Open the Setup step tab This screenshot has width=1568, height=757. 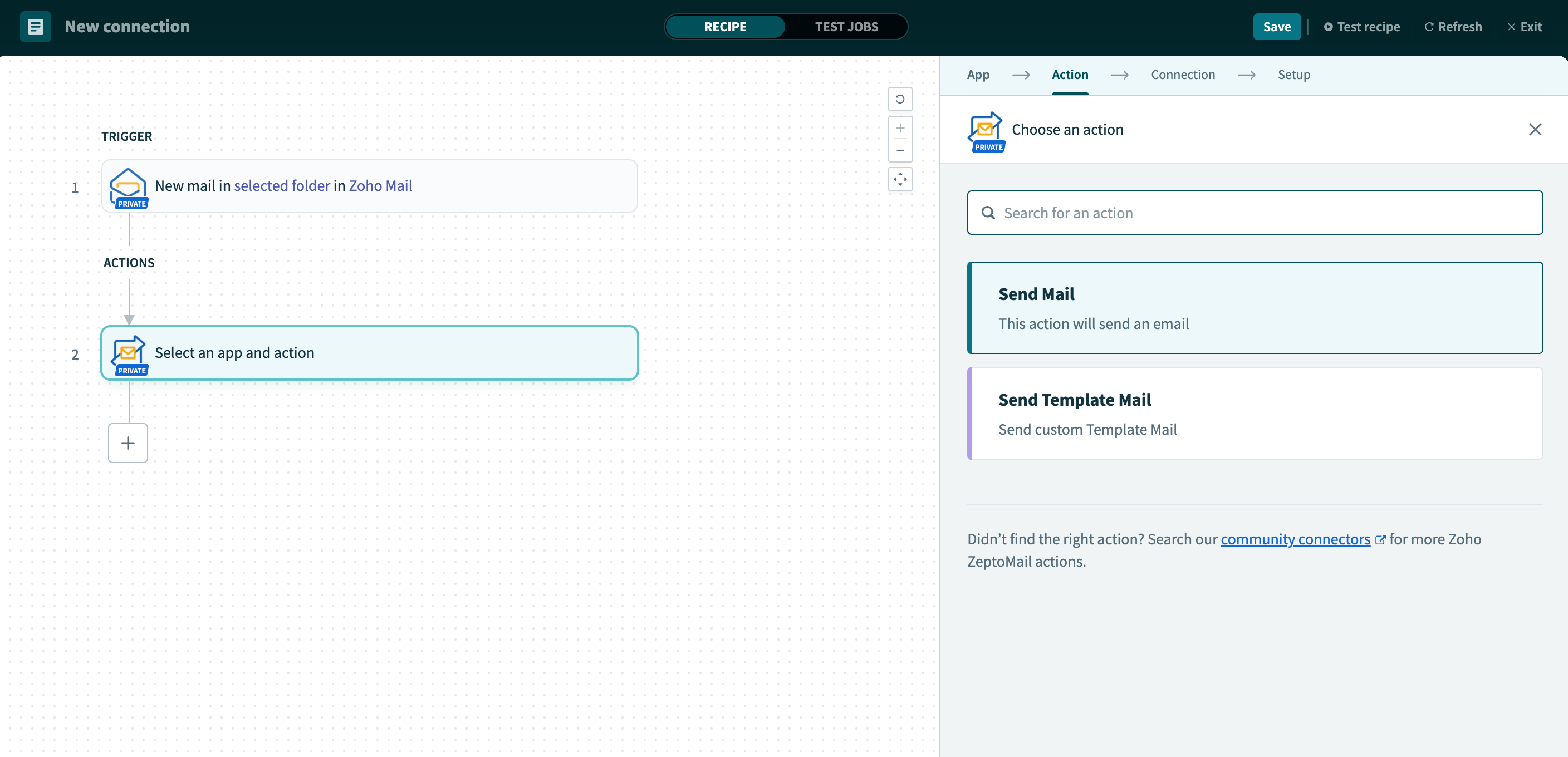tap(1293, 75)
